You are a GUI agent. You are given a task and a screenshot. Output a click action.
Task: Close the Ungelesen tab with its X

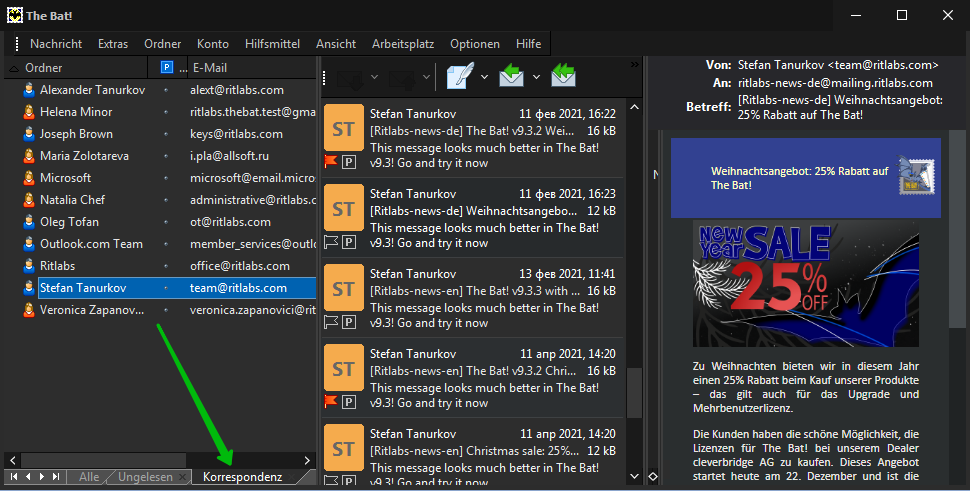182,477
